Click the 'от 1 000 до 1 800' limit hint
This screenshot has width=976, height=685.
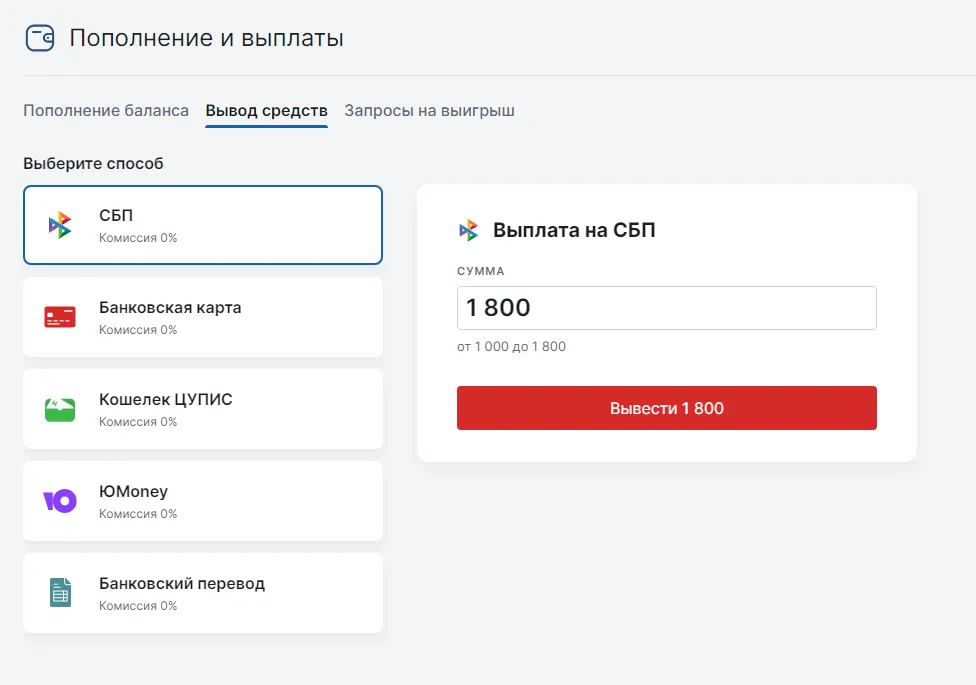(x=511, y=347)
